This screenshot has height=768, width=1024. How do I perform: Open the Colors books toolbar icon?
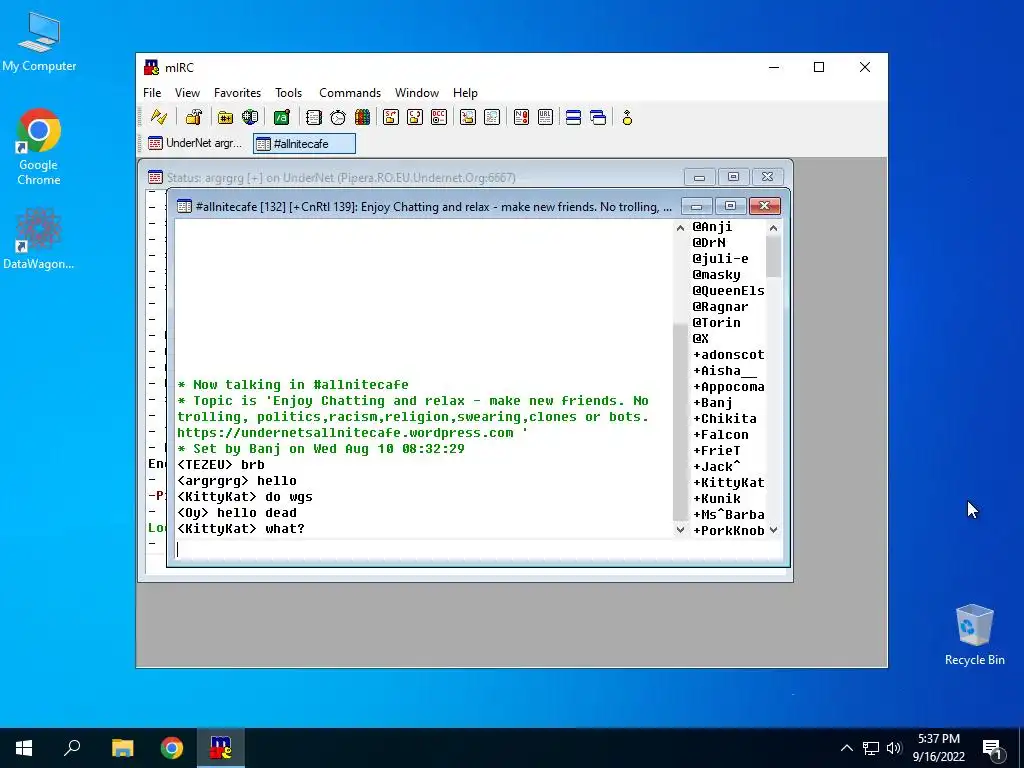point(362,118)
